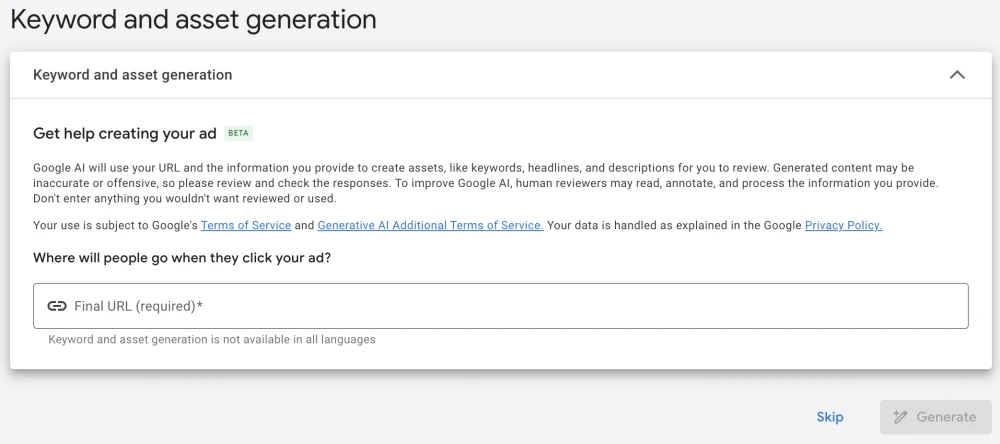1000x444 pixels.
Task: Click the BETA badge
Action: (x=239, y=133)
